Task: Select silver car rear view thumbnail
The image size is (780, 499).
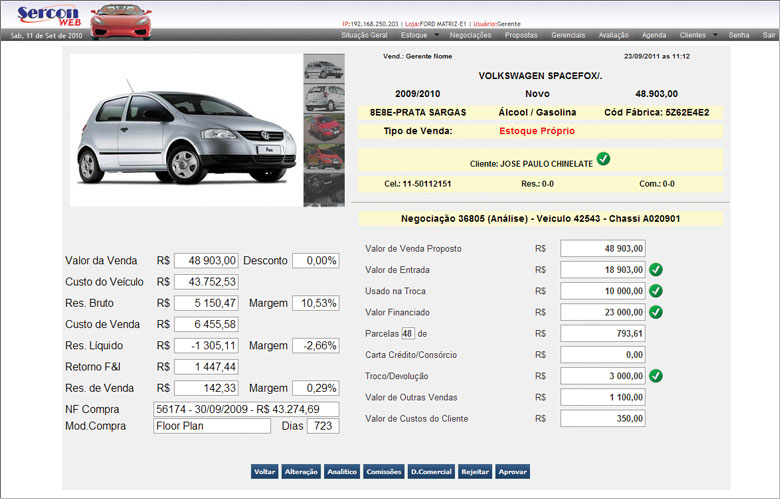Action: coord(324,98)
